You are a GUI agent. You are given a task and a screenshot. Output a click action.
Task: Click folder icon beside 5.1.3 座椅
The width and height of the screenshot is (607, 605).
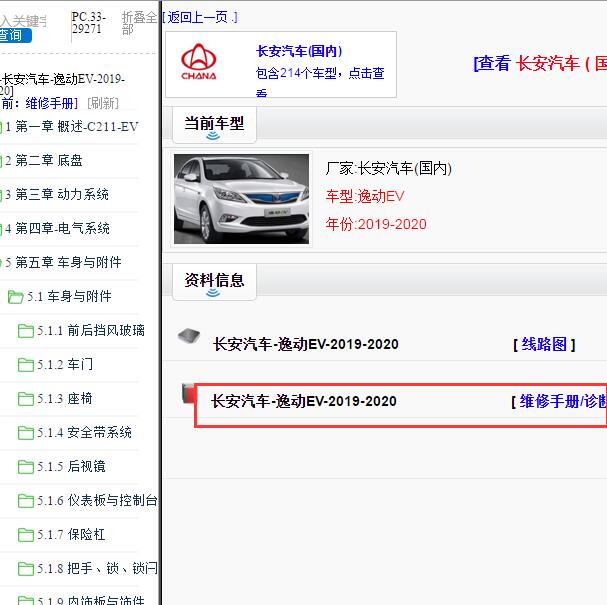coord(26,399)
